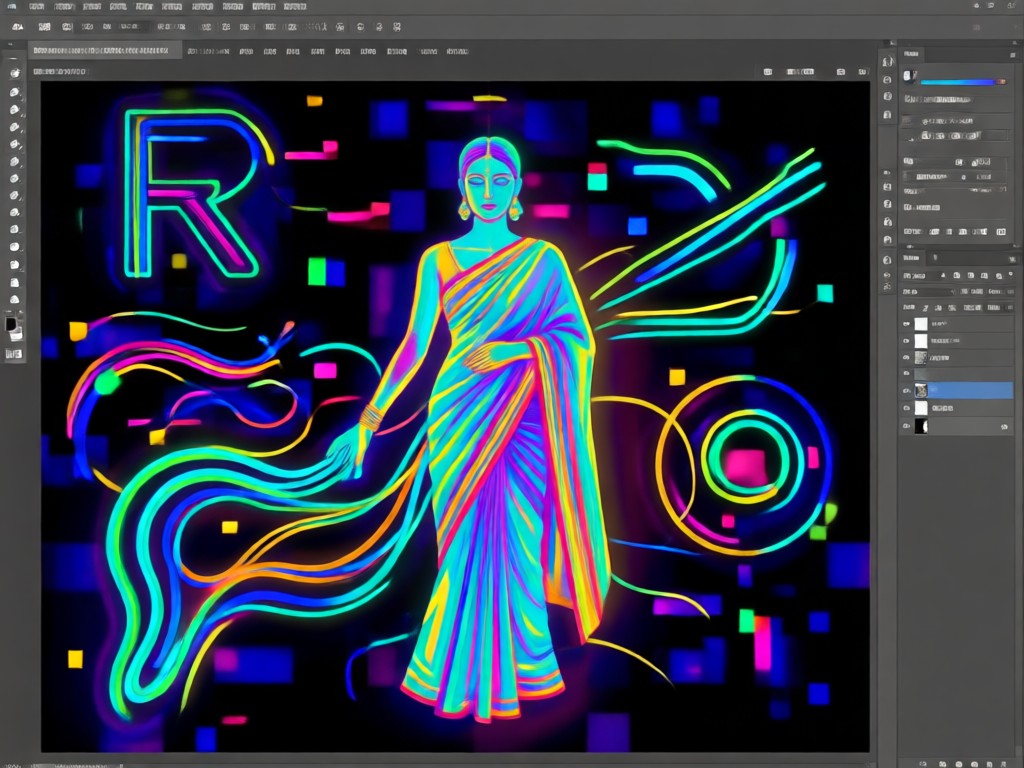Adjust the blue gradient color slider in right panel
The image size is (1024, 768).
(963, 82)
